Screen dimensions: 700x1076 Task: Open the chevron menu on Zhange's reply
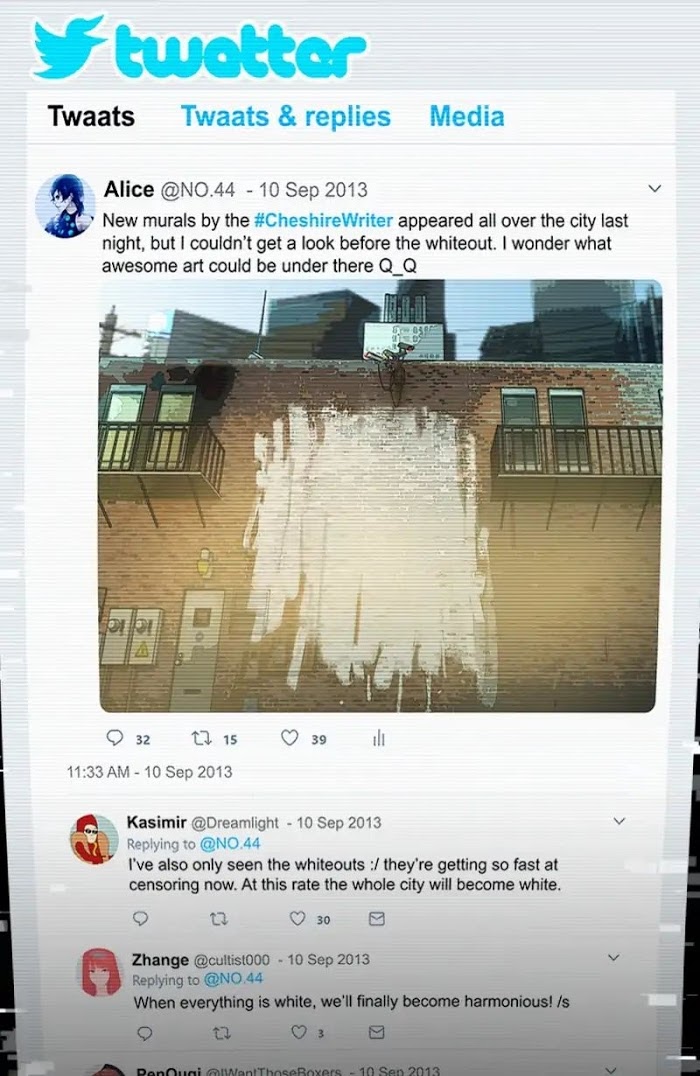click(x=614, y=957)
